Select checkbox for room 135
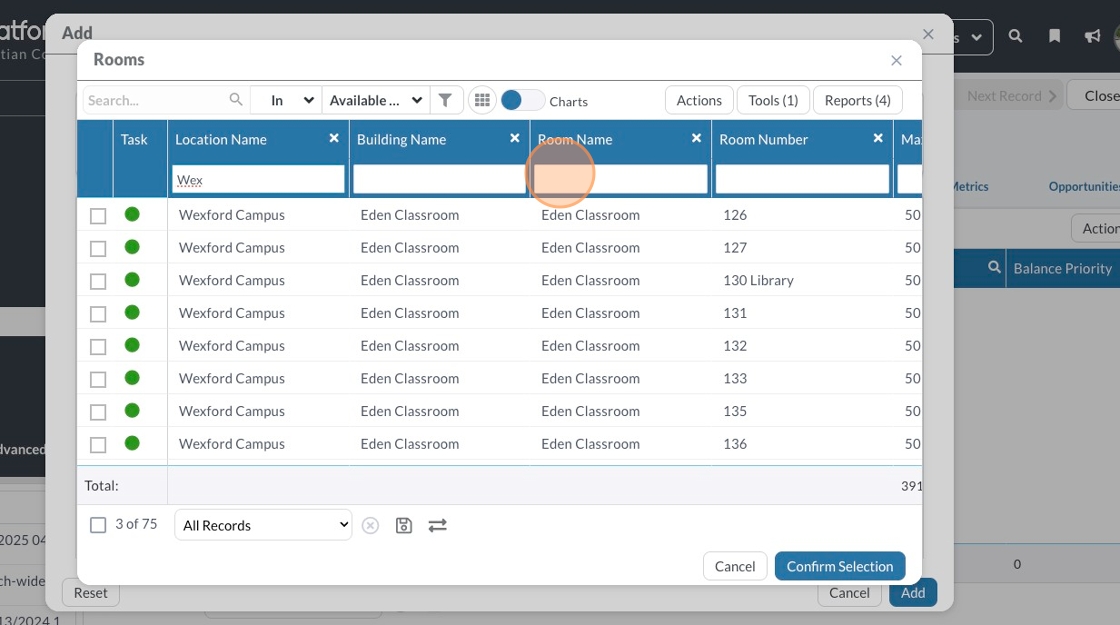The width and height of the screenshot is (1120, 625). (98, 412)
